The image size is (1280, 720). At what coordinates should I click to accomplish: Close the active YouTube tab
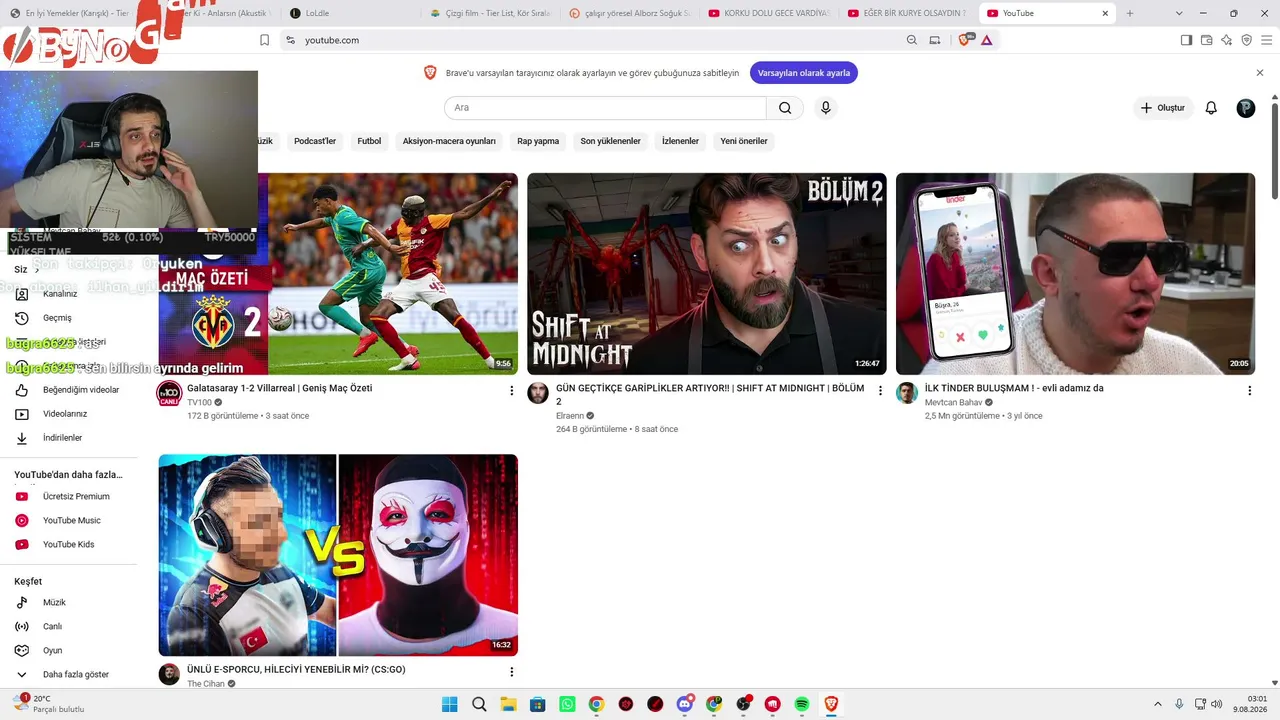(1105, 13)
